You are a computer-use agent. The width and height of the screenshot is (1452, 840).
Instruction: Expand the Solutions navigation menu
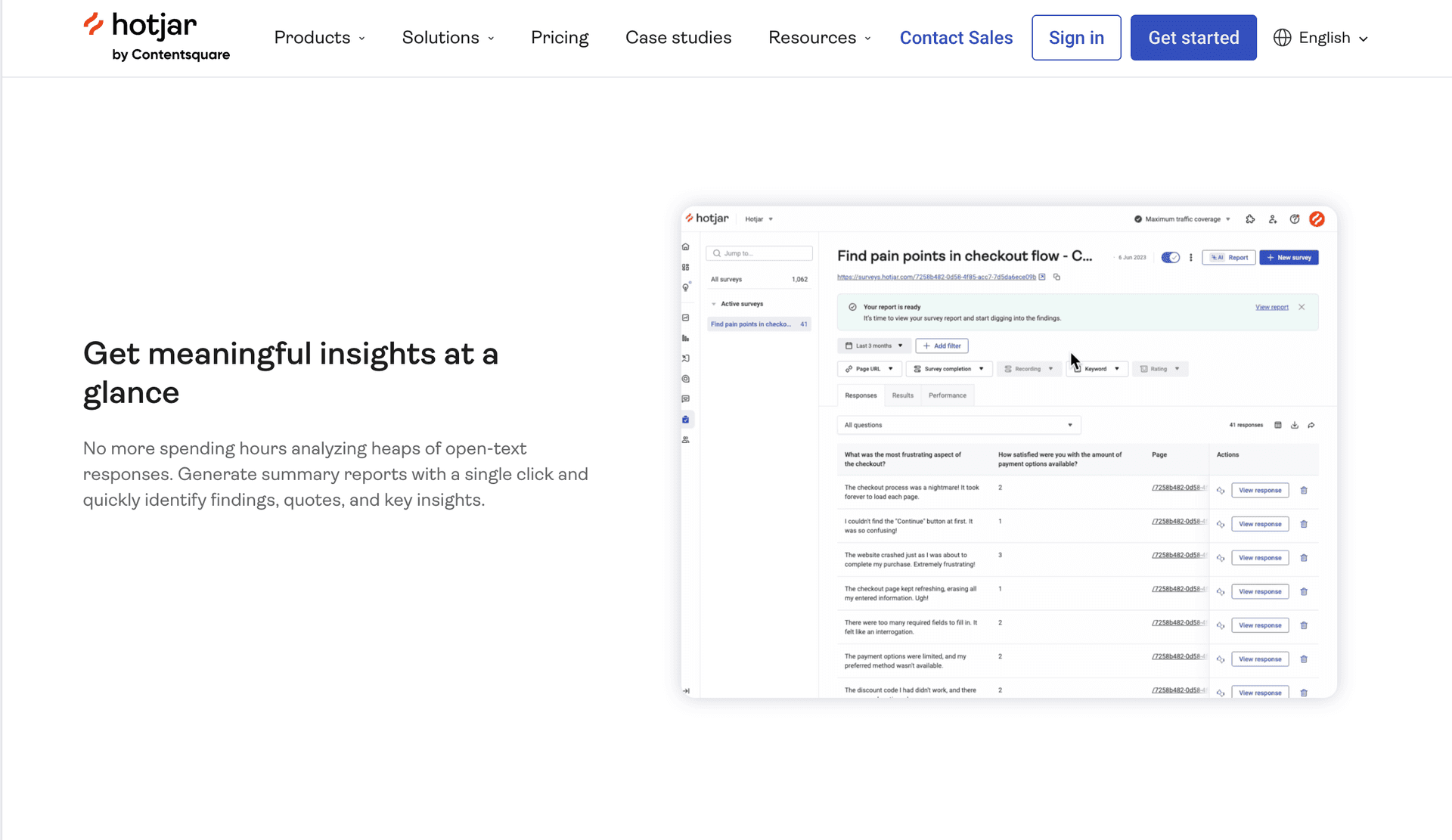pyautogui.click(x=448, y=38)
